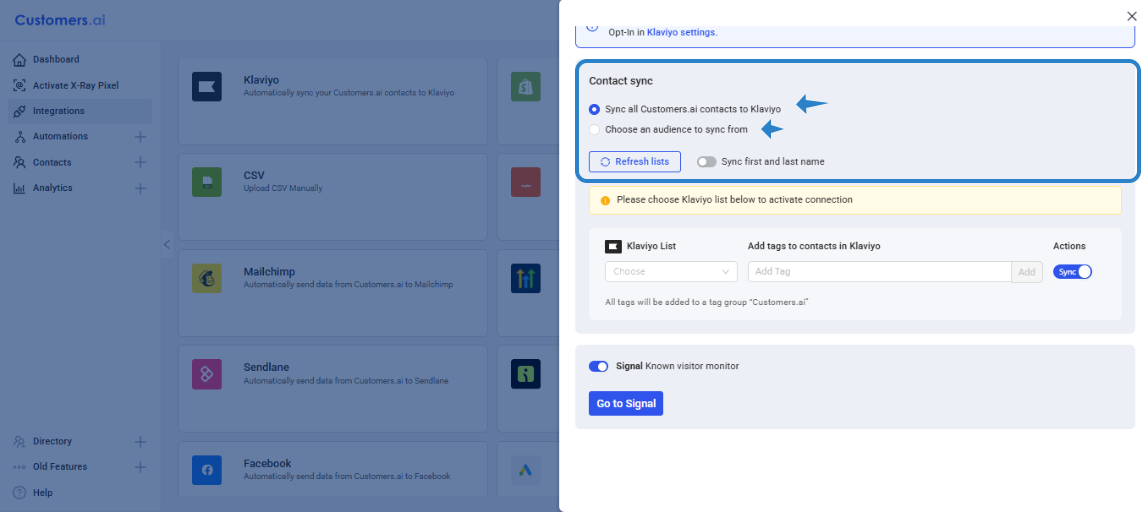Click the Refresh lists button

click(635, 162)
